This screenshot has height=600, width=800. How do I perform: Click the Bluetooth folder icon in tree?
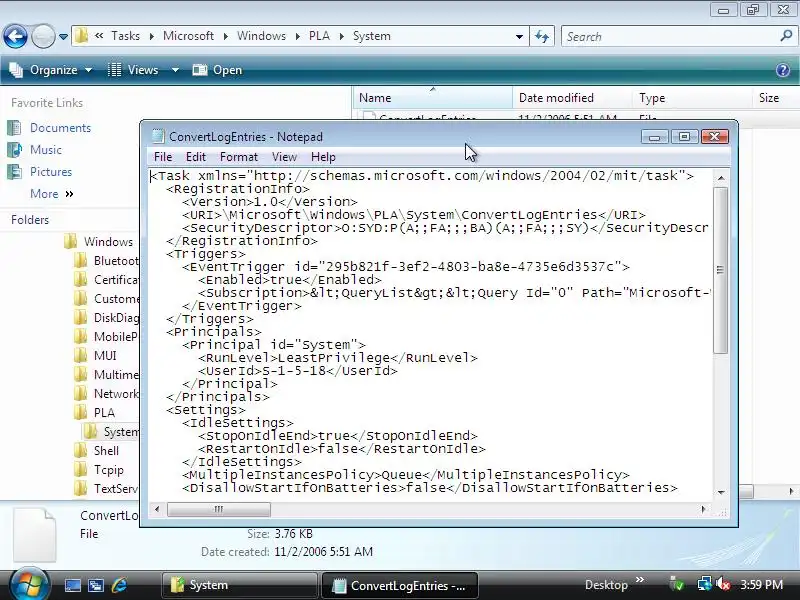(x=80, y=261)
